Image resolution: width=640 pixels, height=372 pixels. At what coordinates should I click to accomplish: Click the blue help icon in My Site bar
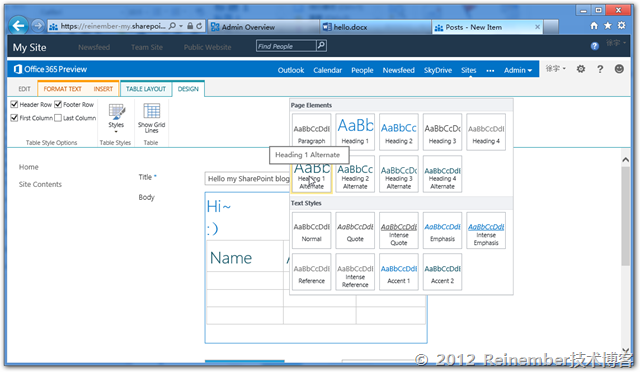point(595,46)
